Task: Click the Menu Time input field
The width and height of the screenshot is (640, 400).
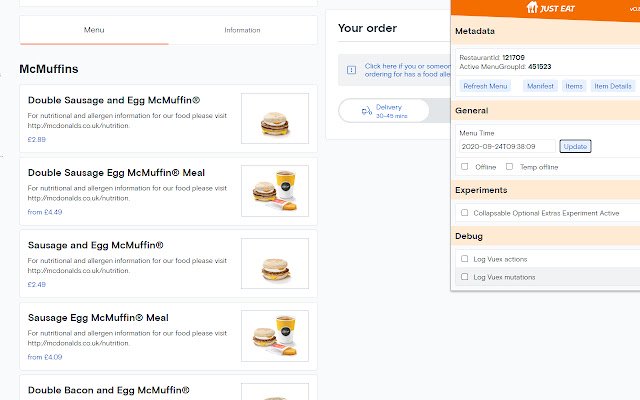Action: [507, 146]
